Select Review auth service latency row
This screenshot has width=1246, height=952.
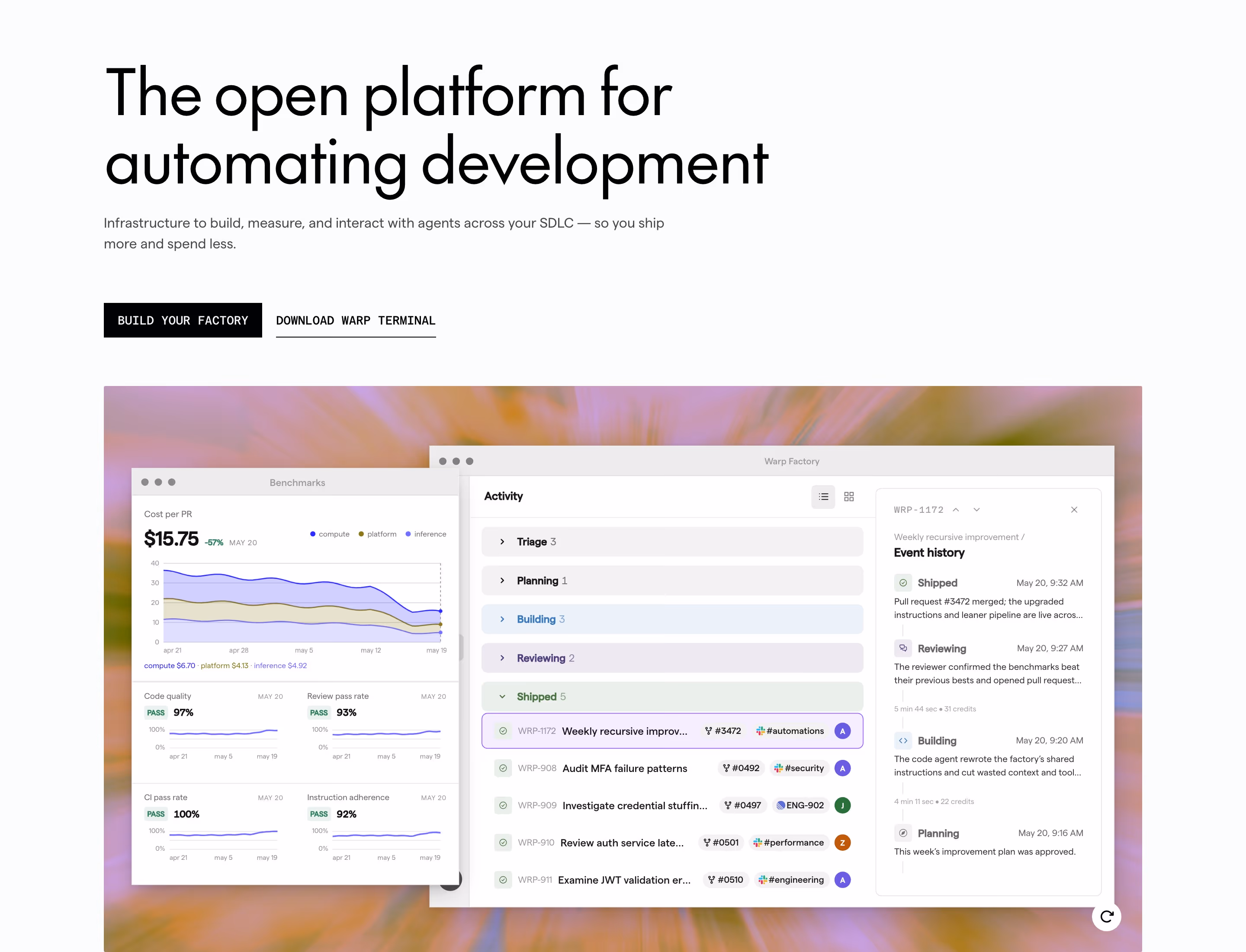672,842
